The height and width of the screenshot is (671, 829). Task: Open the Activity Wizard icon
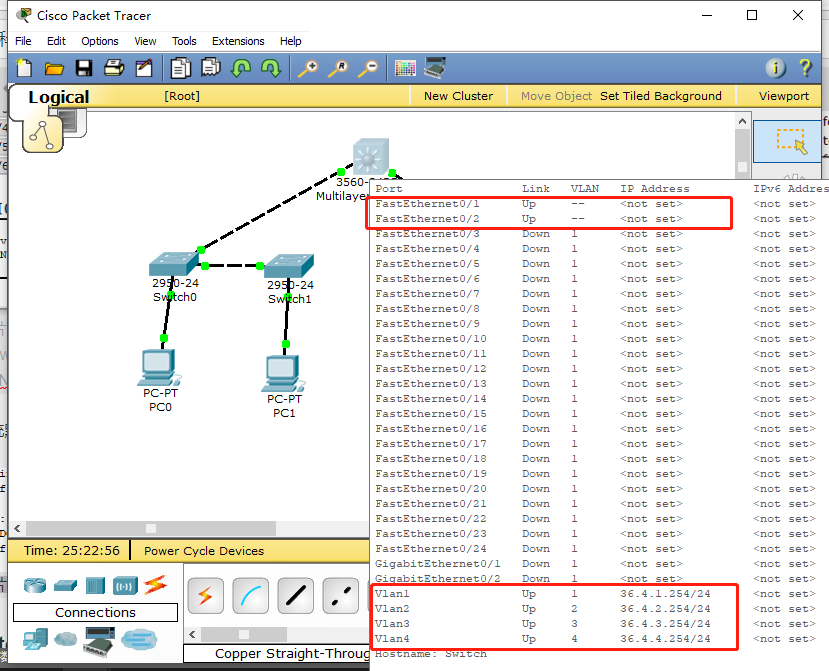[x=144, y=68]
